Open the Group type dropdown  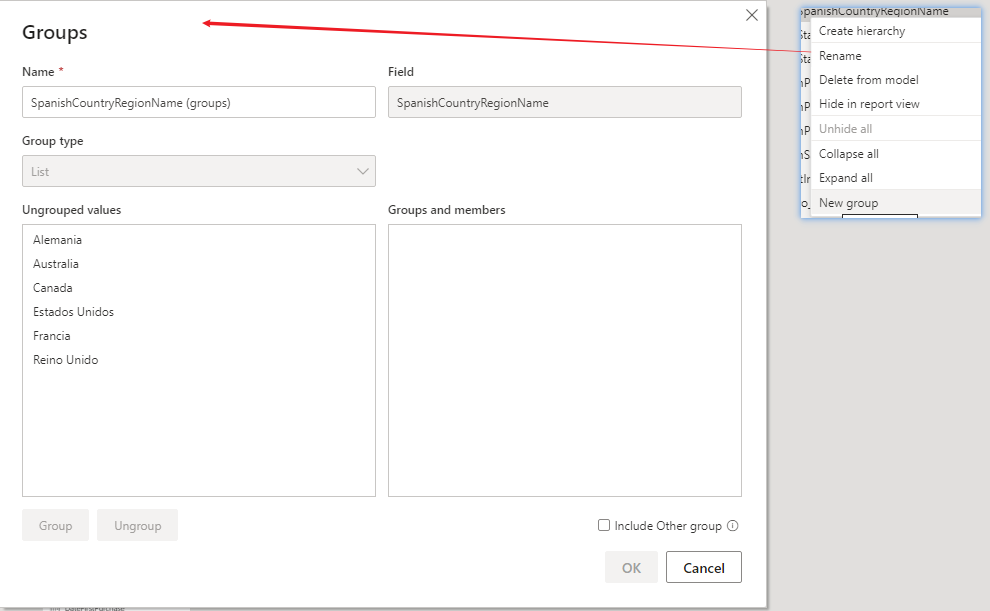coord(199,171)
